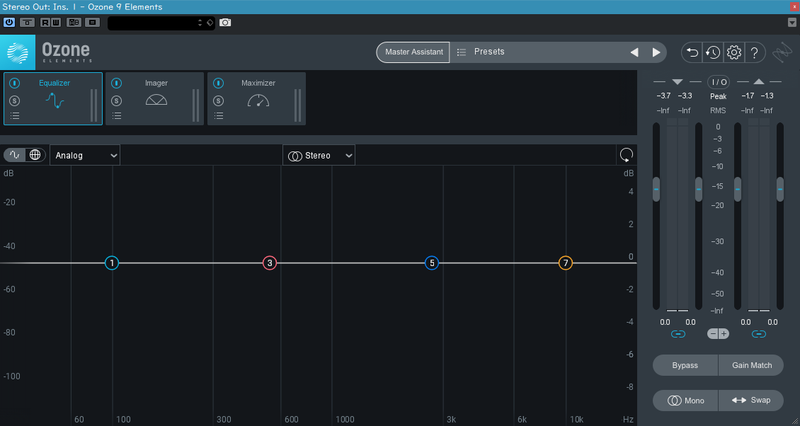
Task: Toggle the Equalizer module power button
Action: point(14,83)
